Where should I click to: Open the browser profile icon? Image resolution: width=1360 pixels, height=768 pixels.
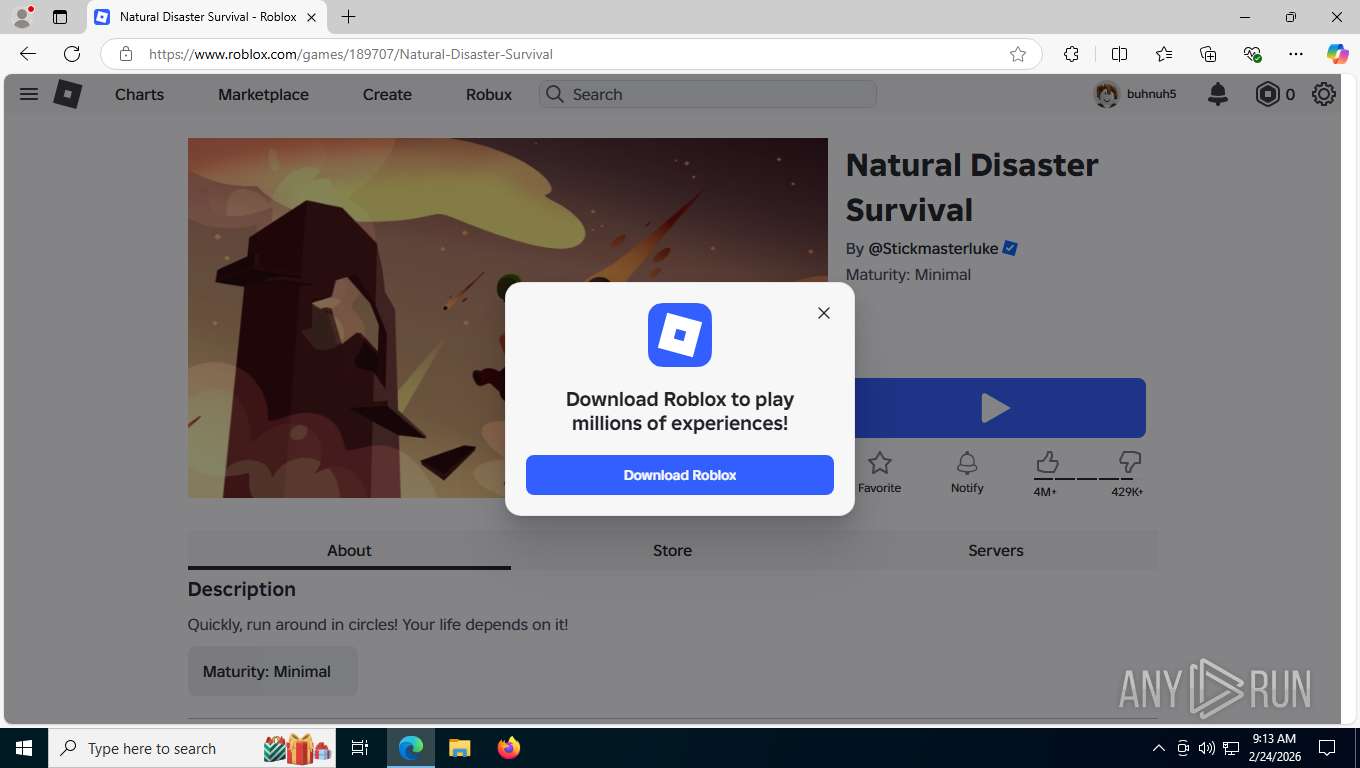click(22, 17)
